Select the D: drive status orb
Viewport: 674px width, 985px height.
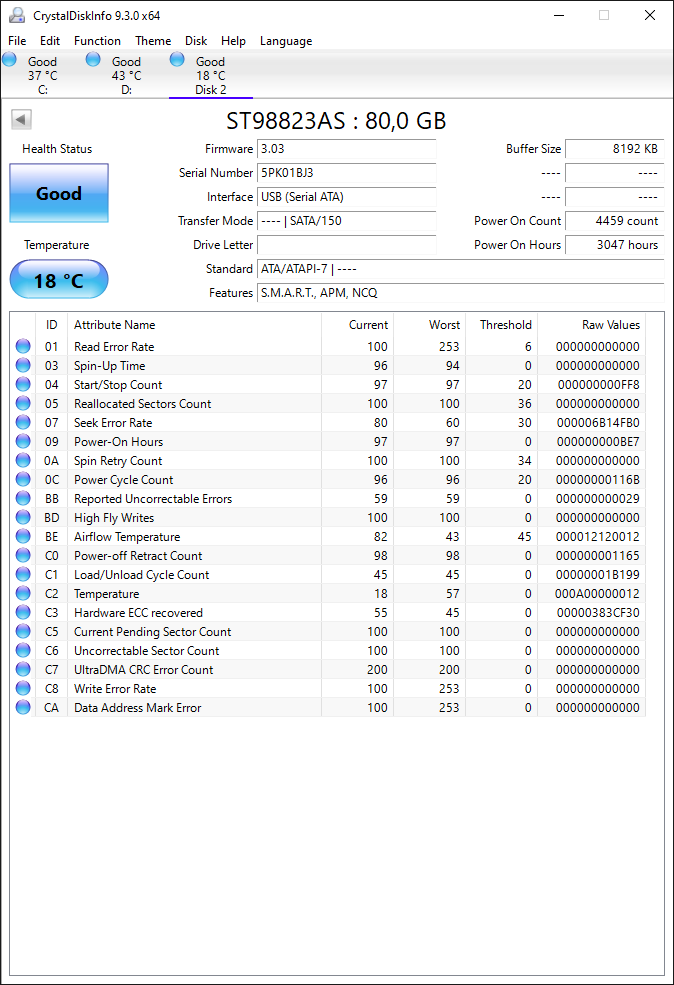pyautogui.click(x=93, y=60)
